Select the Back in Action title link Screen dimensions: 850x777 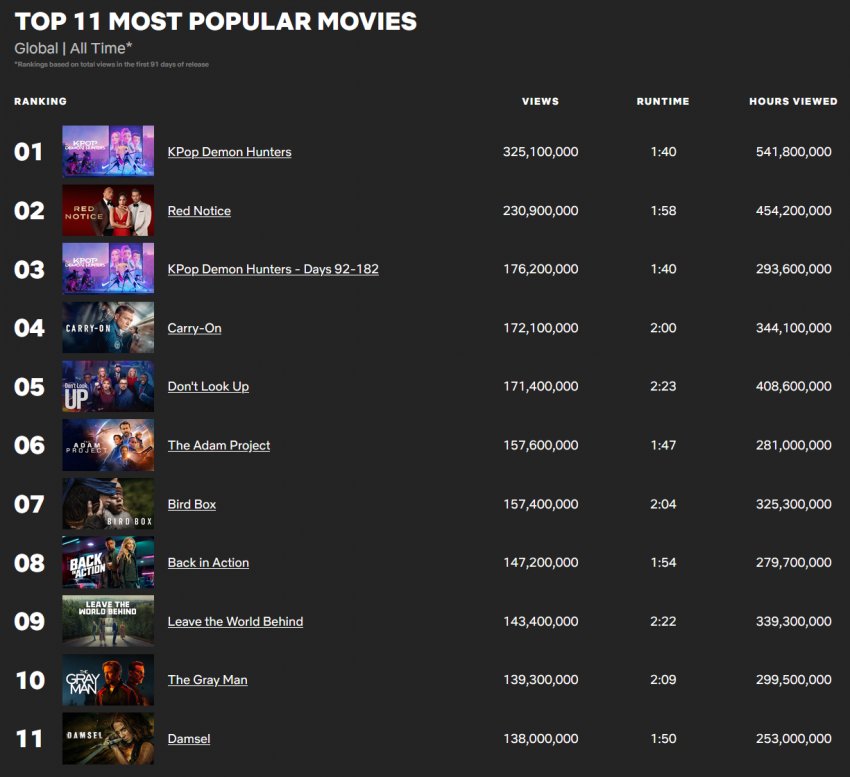pyautogui.click(x=208, y=563)
